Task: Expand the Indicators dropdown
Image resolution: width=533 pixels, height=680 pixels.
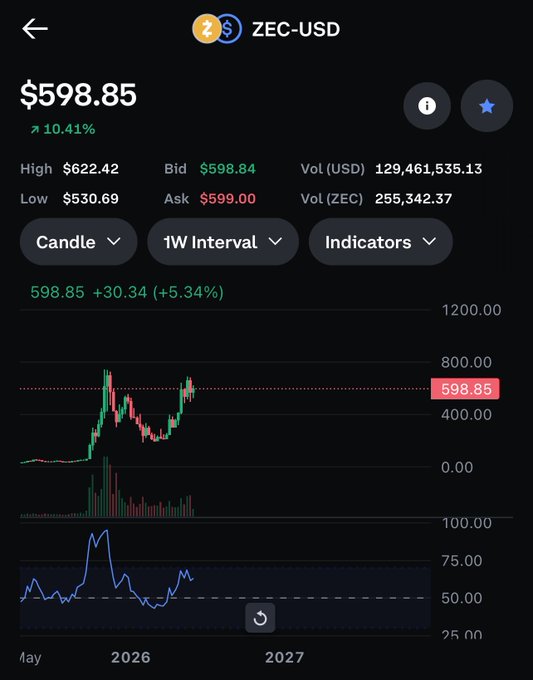Action: click(x=381, y=242)
